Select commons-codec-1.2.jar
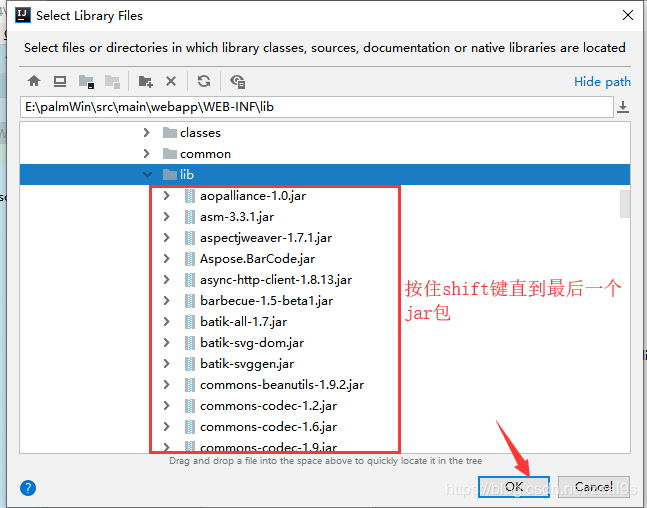Image resolution: width=647 pixels, height=508 pixels. pos(269,406)
